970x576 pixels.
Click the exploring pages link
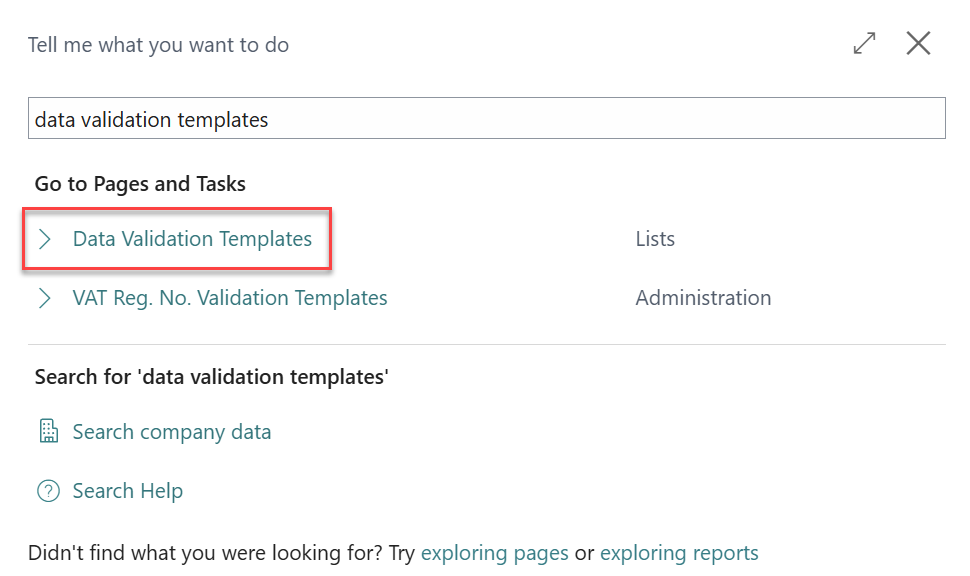[x=494, y=552]
